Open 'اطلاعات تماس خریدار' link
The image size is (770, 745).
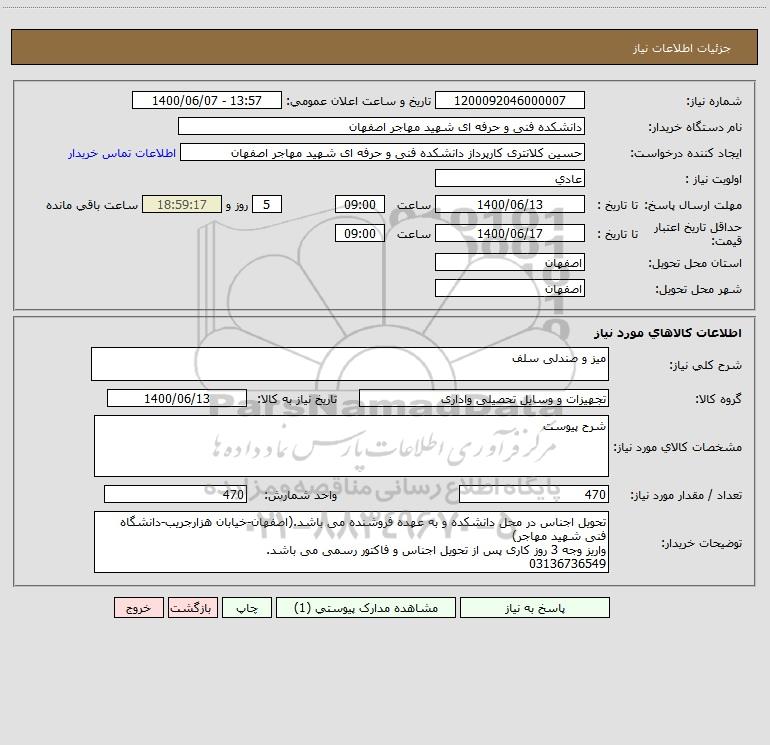coord(122,153)
